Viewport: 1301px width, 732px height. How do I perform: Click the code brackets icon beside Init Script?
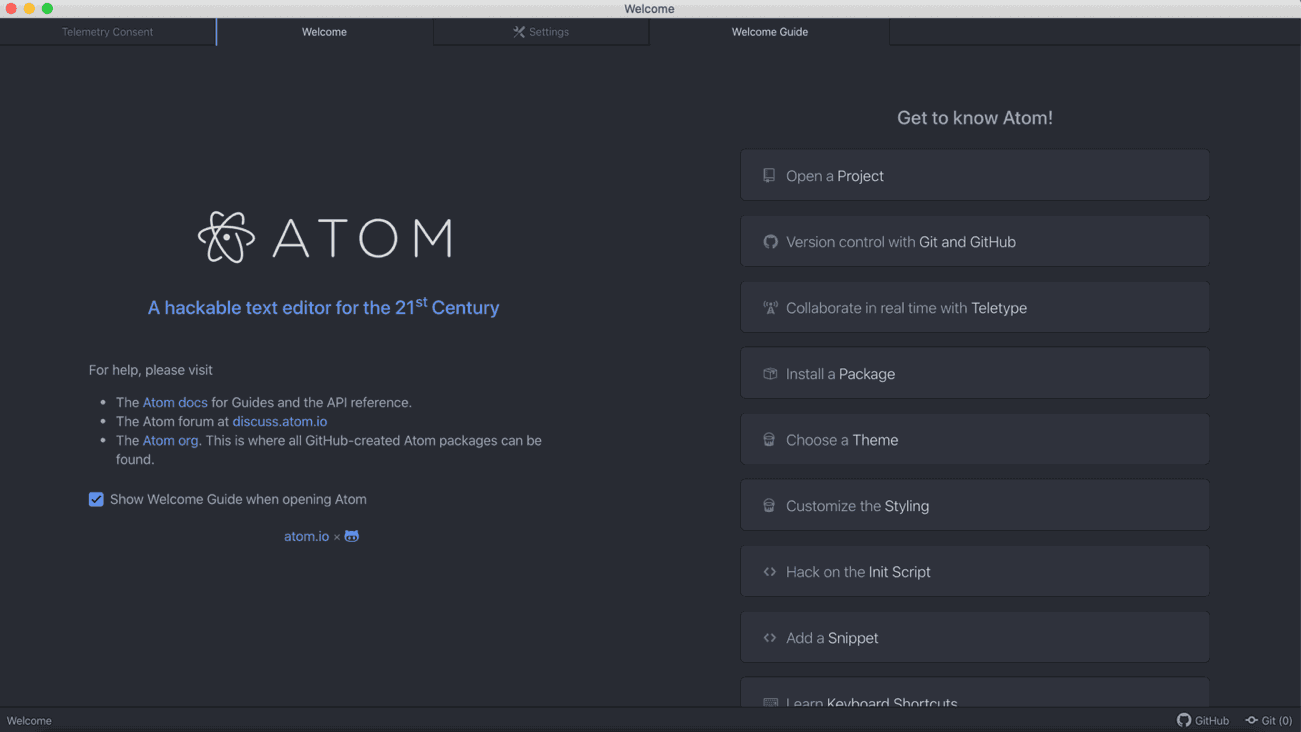(770, 572)
